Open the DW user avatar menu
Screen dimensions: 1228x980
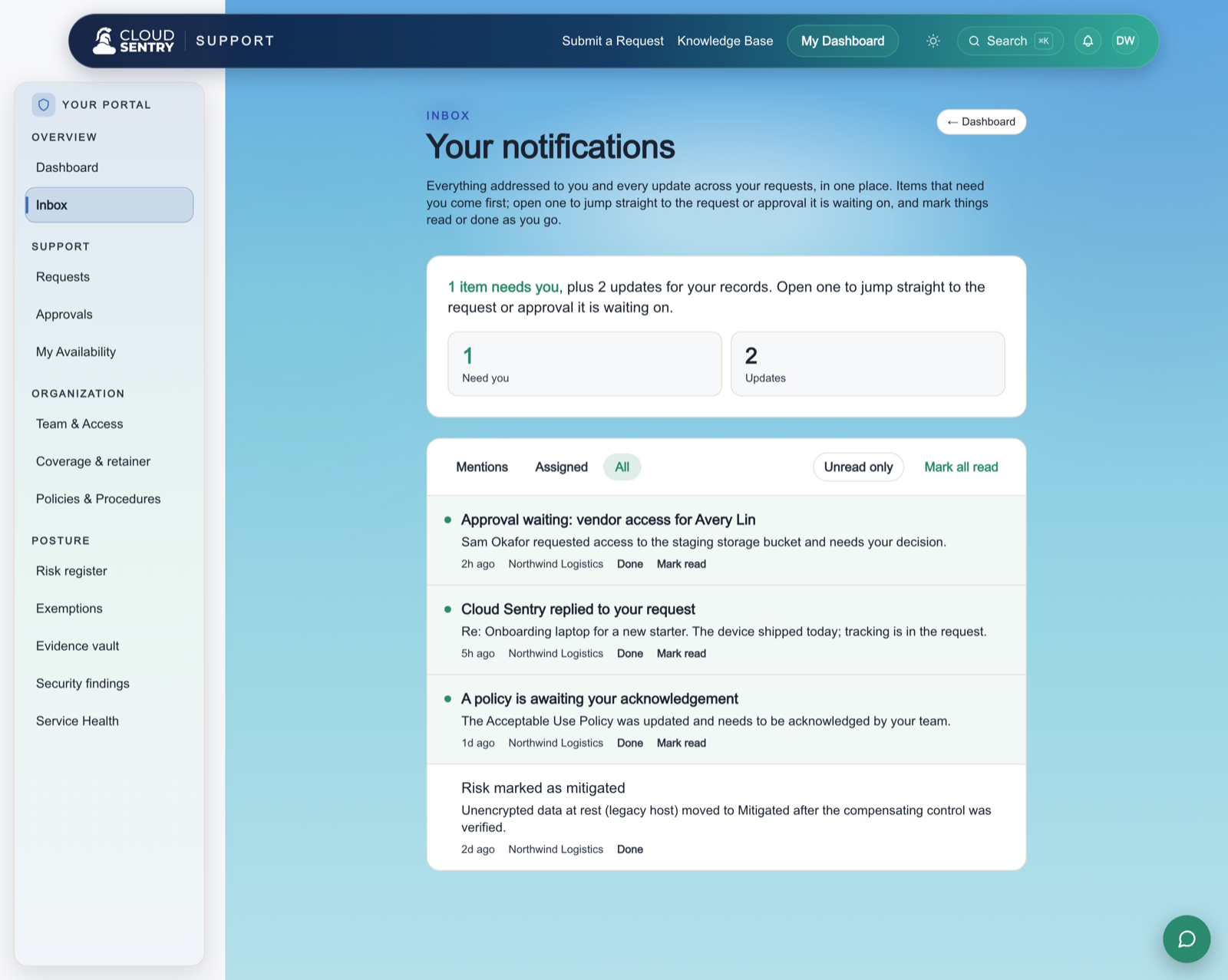(1125, 41)
